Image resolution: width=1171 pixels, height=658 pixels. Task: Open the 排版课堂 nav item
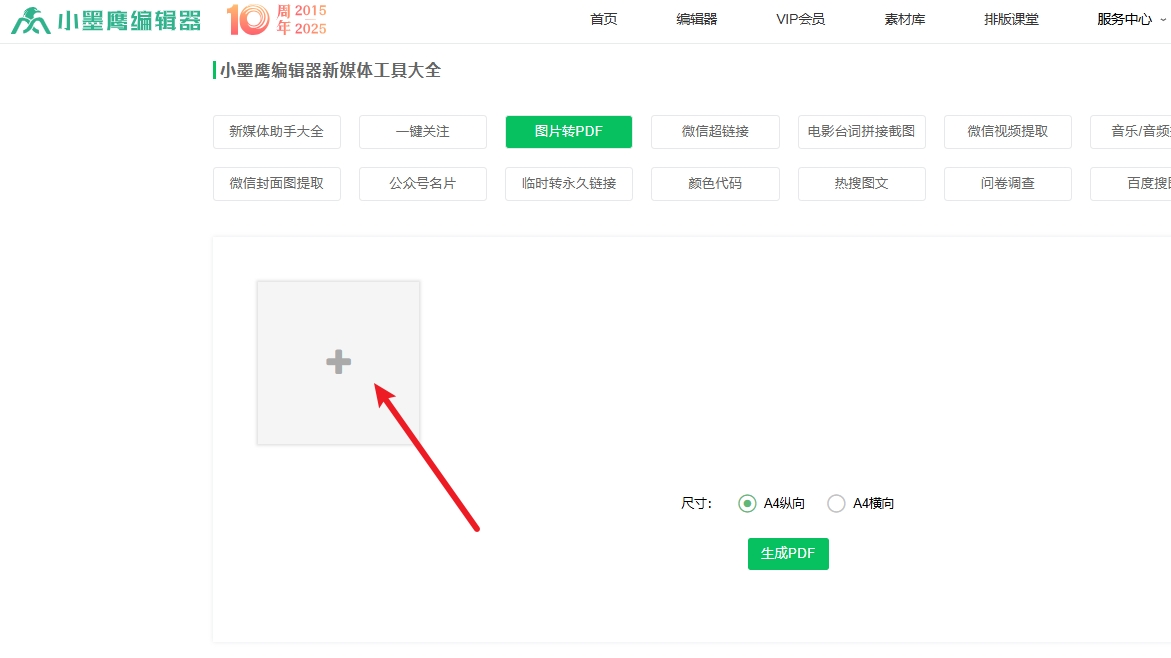[1011, 19]
